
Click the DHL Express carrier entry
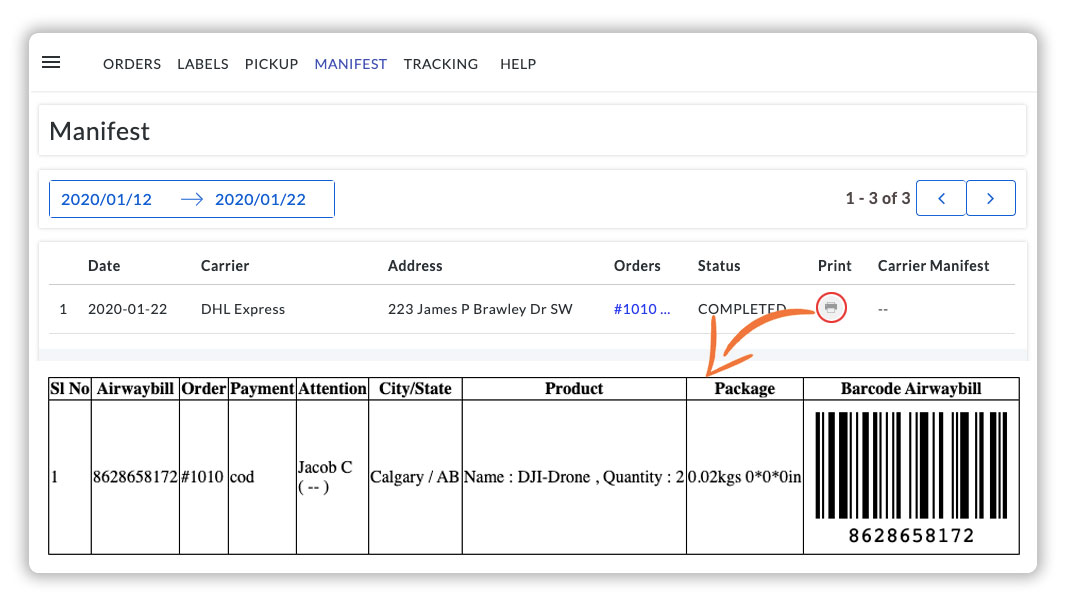coord(243,309)
